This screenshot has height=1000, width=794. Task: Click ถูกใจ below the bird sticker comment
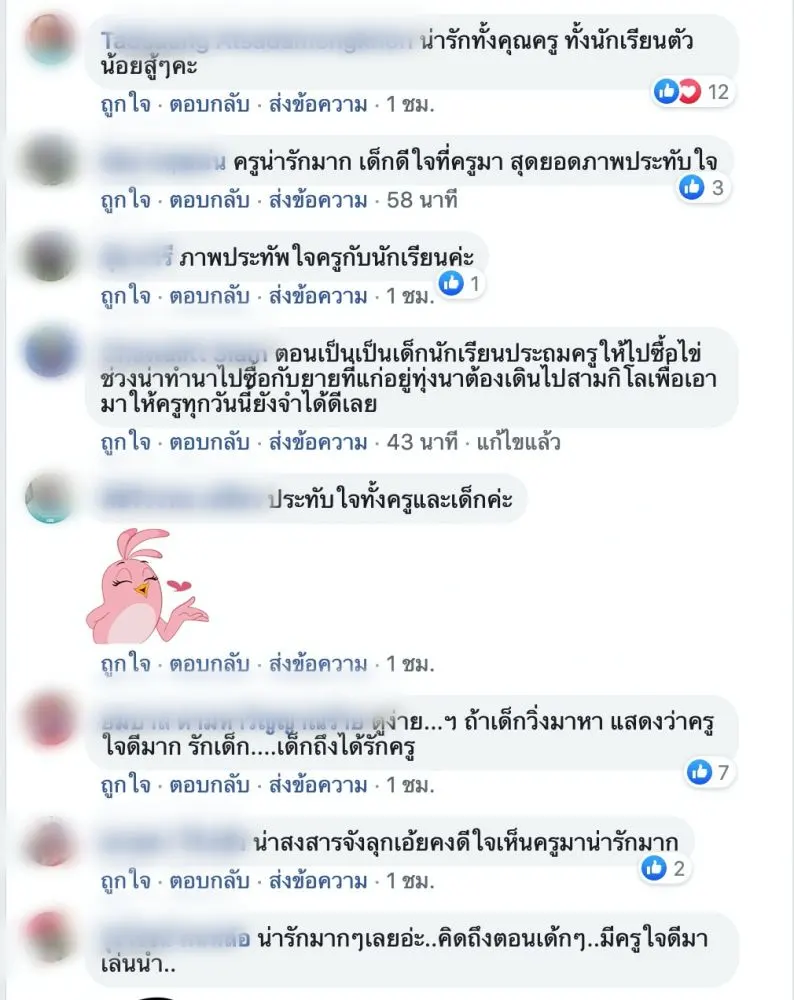point(126,664)
